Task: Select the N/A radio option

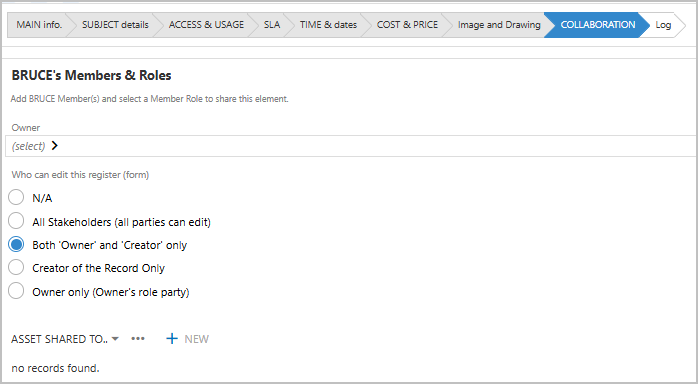Action: [x=16, y=197]
